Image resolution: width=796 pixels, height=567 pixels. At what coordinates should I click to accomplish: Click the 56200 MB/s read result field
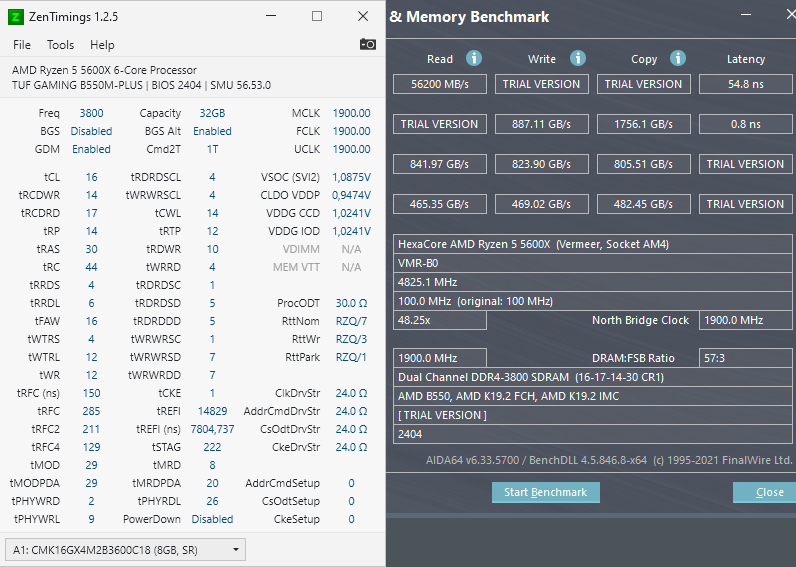(440, 84)
